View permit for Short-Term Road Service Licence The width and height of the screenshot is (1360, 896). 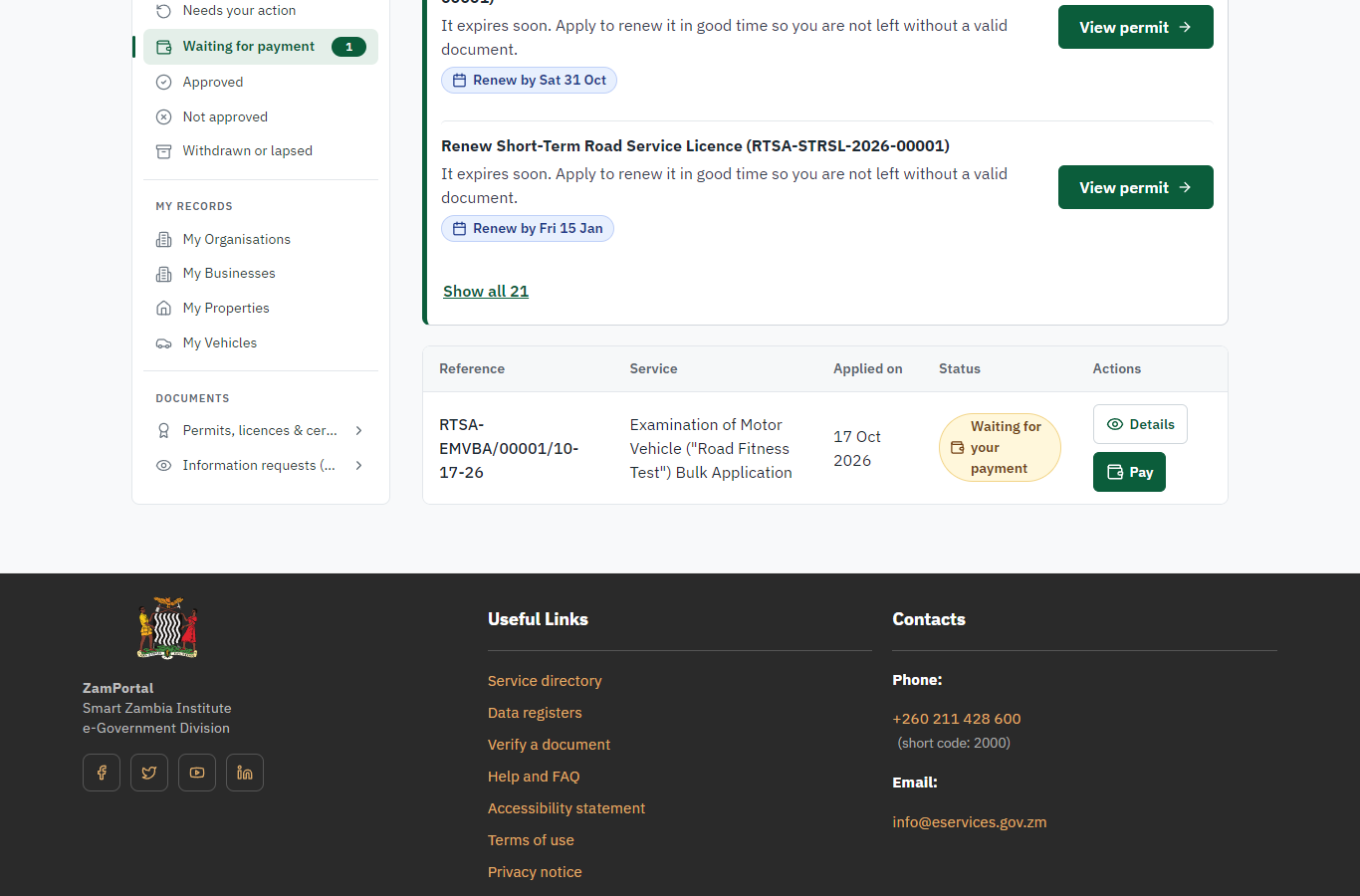[1136, 187]
